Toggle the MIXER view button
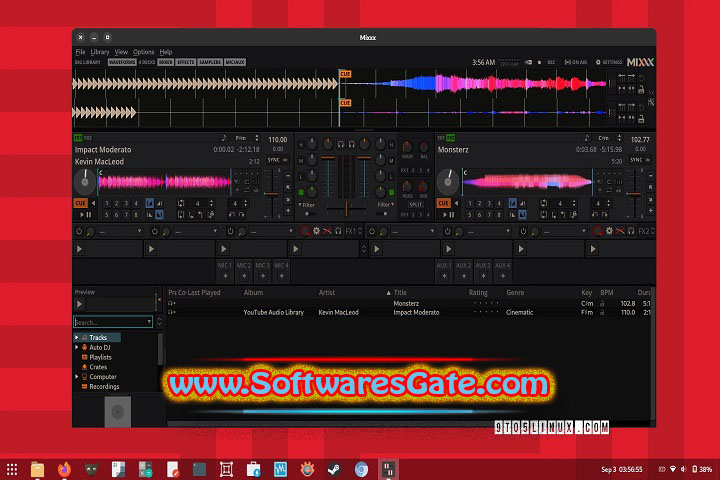The width and height of the screenshot is (720, 480). [165, 62]
